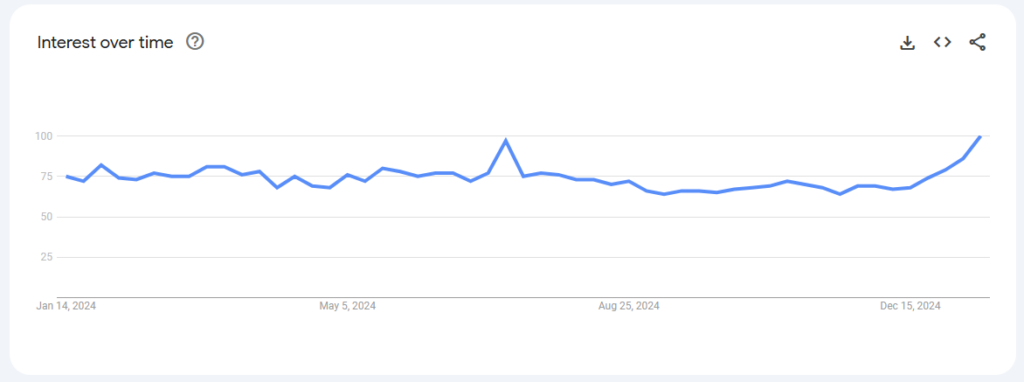This screenshot has height=382, width=1024.
Task: Click the "May 5, 2024" axis label
Action: tap(347, 306)
